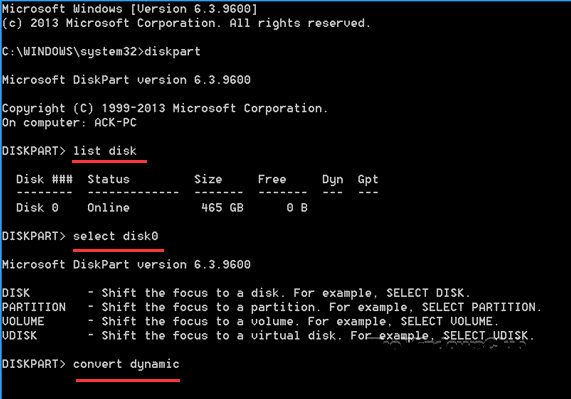Screen dimensions: 571x399
Task: Click the 'VOLUME' help keyword
Action: [x=23, y=321]
